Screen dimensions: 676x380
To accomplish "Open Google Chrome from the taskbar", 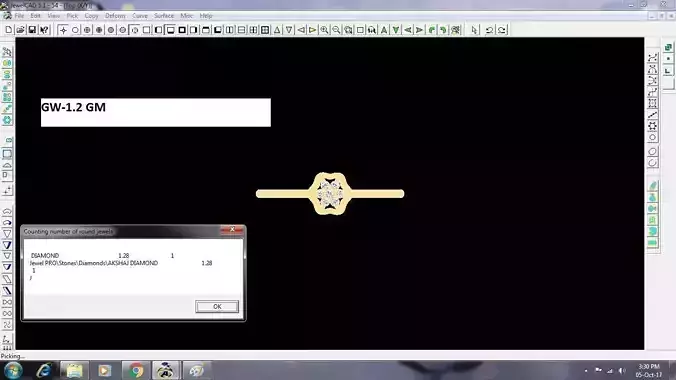I will (x=136, y=371).
